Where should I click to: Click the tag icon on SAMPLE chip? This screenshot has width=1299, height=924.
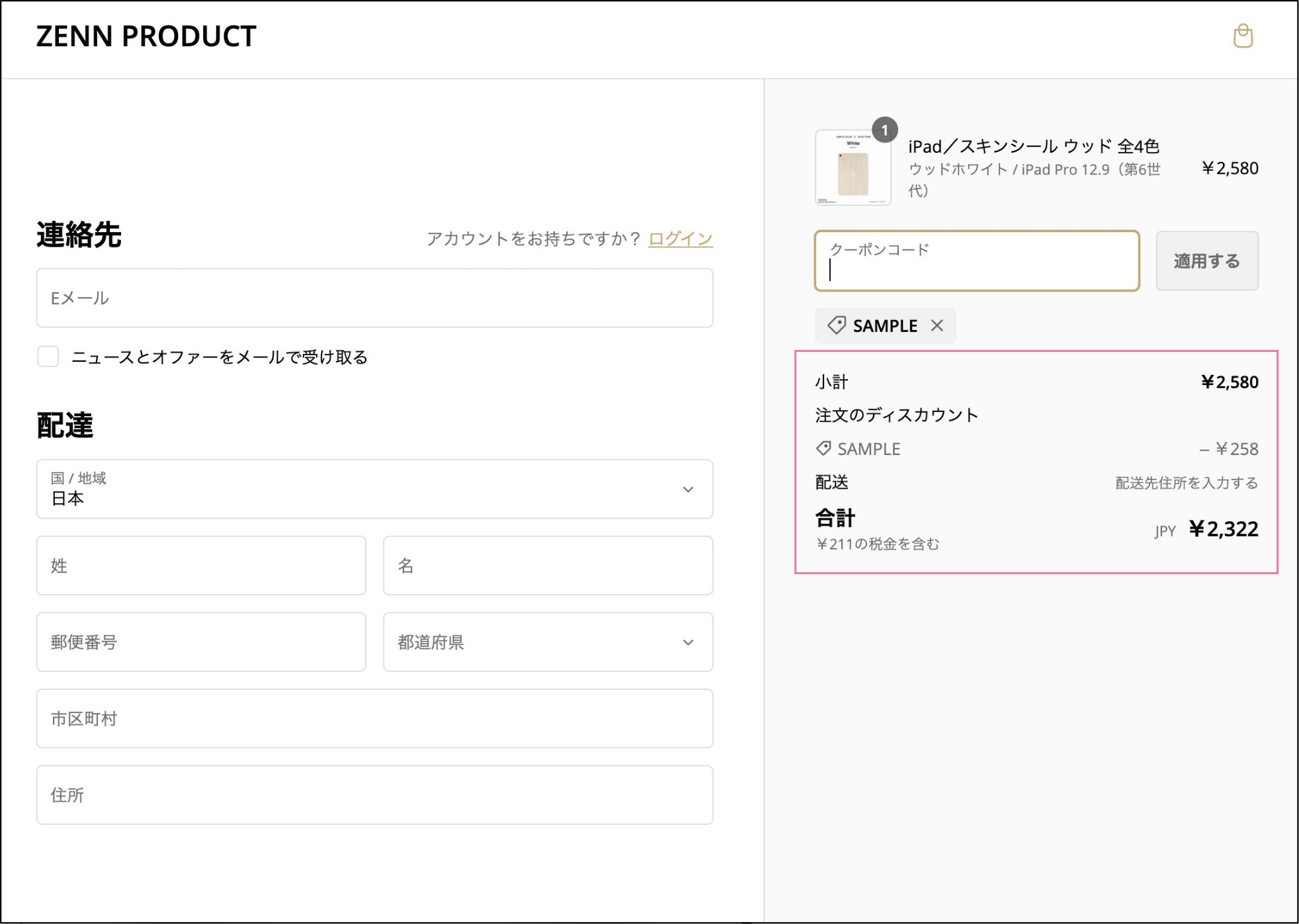[836, 325]
